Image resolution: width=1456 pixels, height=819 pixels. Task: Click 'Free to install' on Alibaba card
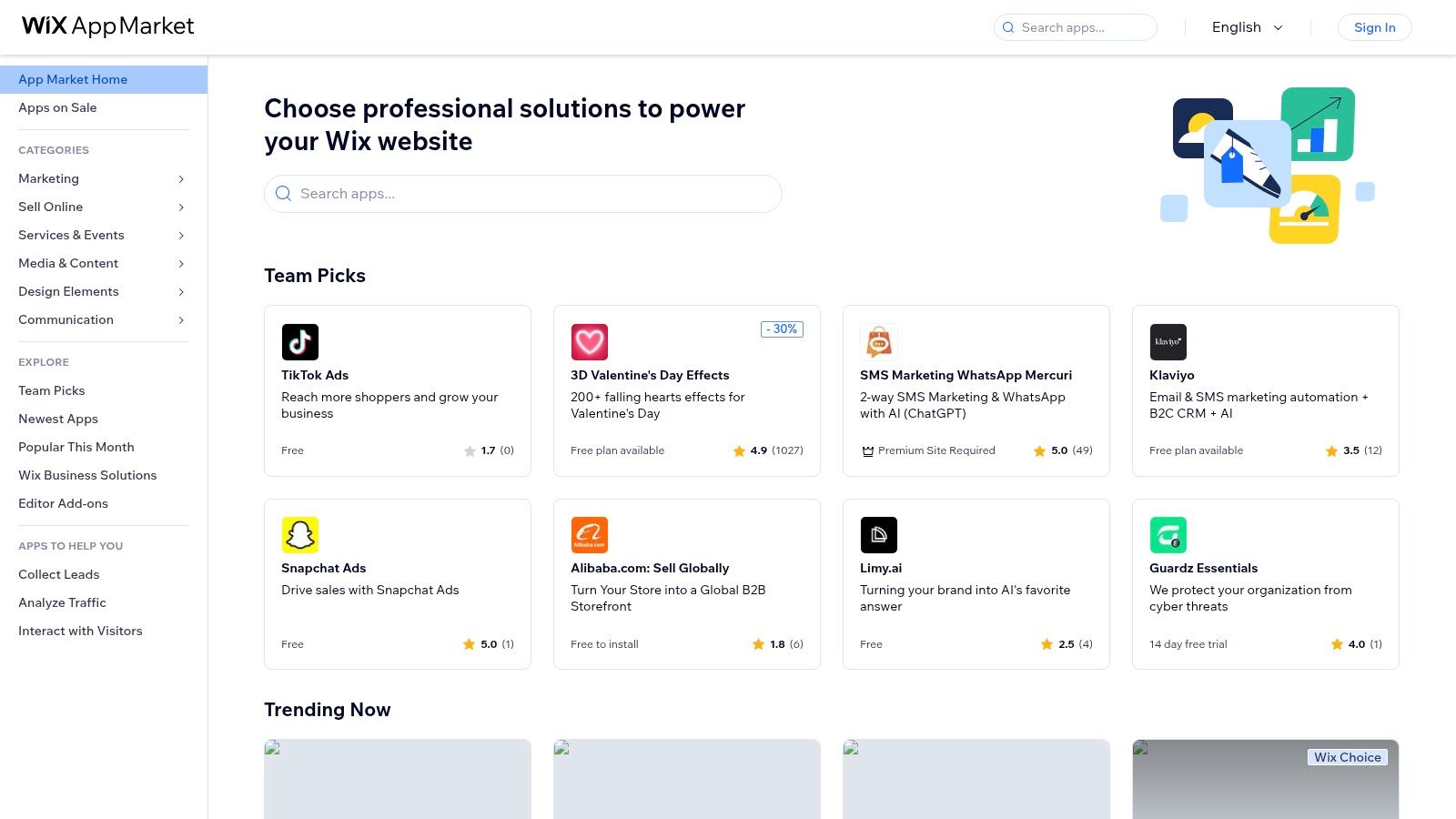coord(604,644)
